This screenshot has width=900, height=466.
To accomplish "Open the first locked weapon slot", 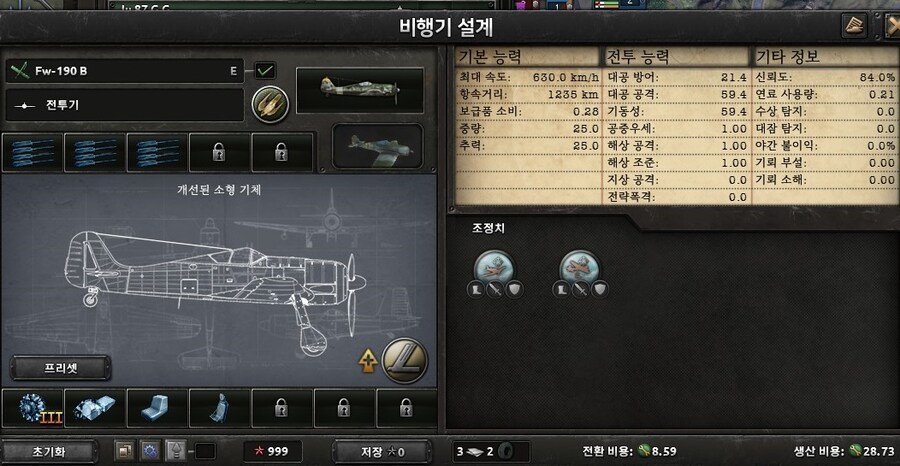I will [219, 153].
